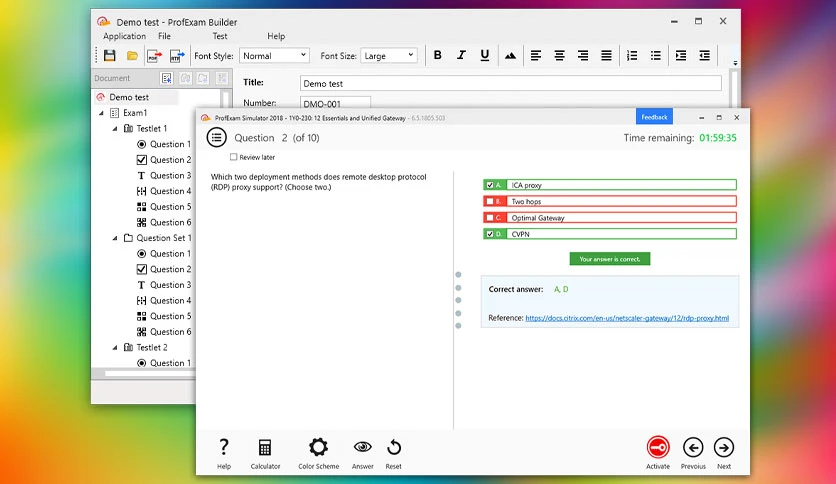The height and width of the screenshot is (484, 836).
Task: Uncheck answer D CVPN
Action: pyautogui.click(x=490, y=234)
